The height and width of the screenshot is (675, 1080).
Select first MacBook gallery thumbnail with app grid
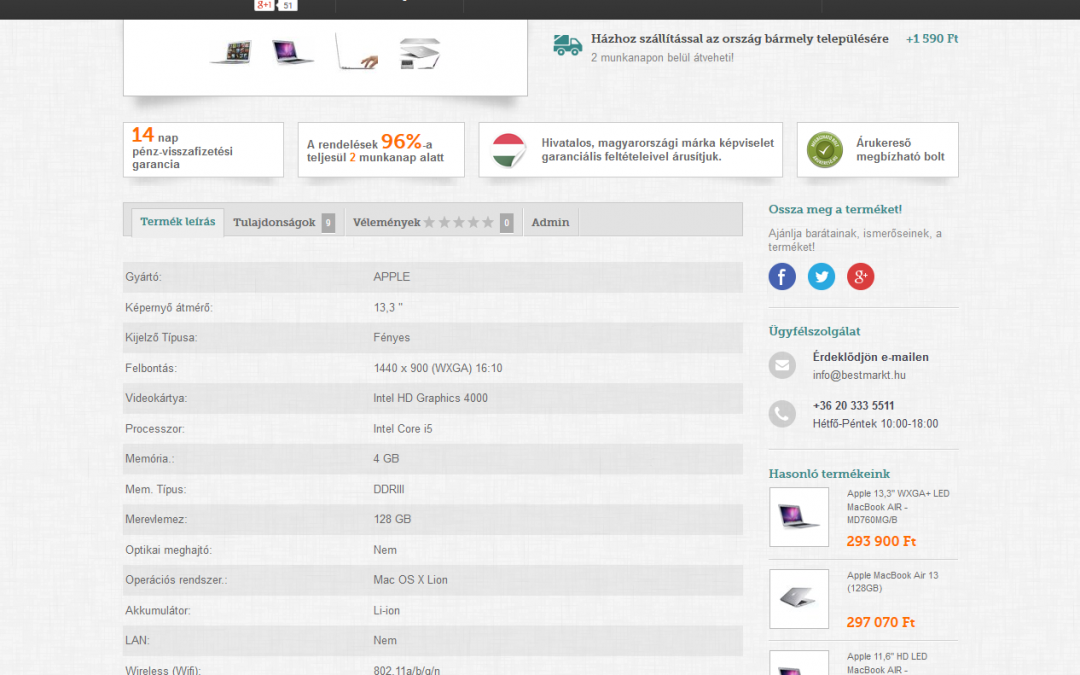[231, 52]
